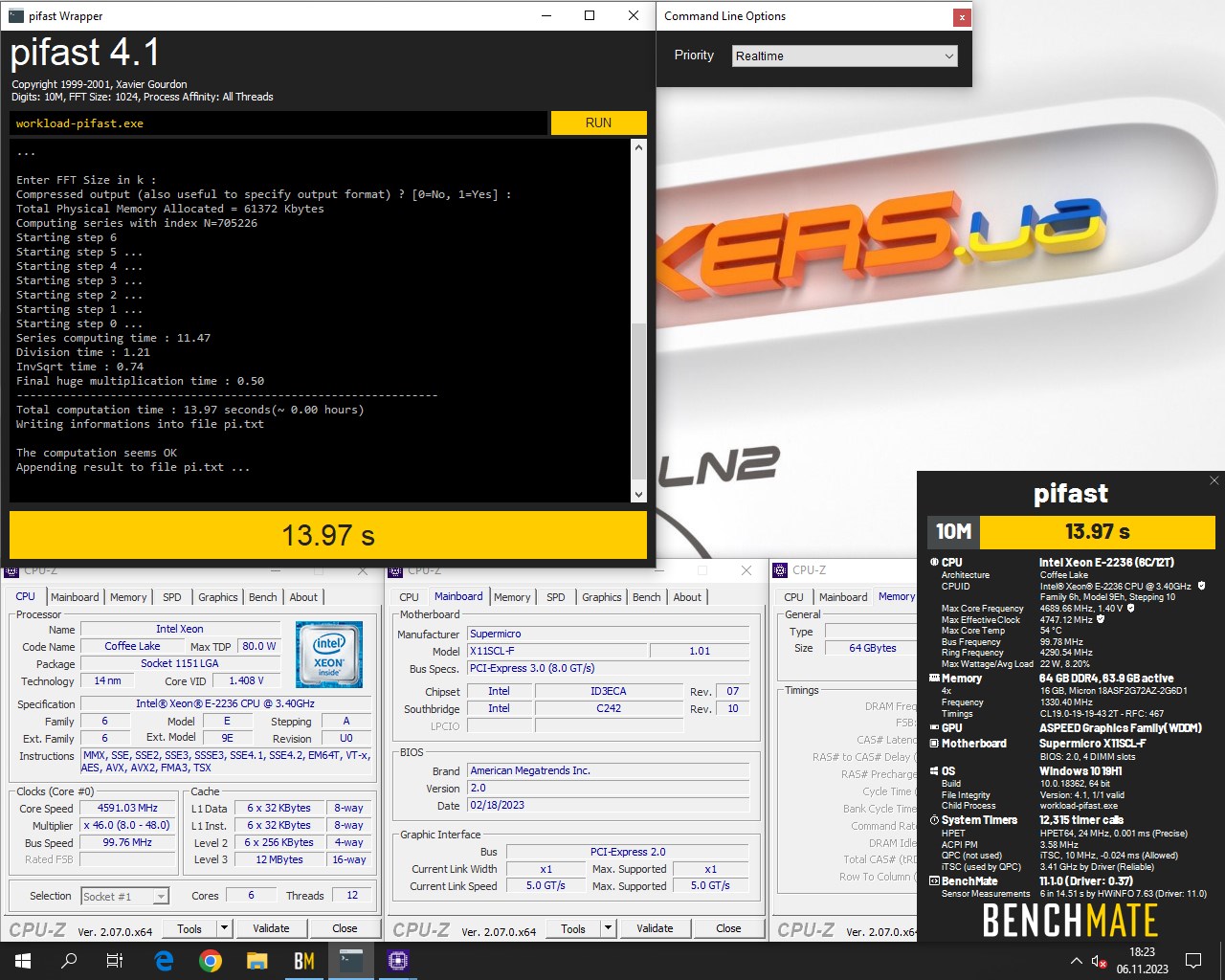Viewport: 1225px width, 980px height.
Task: Open the Windows Start menu
Action: [21, 961]
